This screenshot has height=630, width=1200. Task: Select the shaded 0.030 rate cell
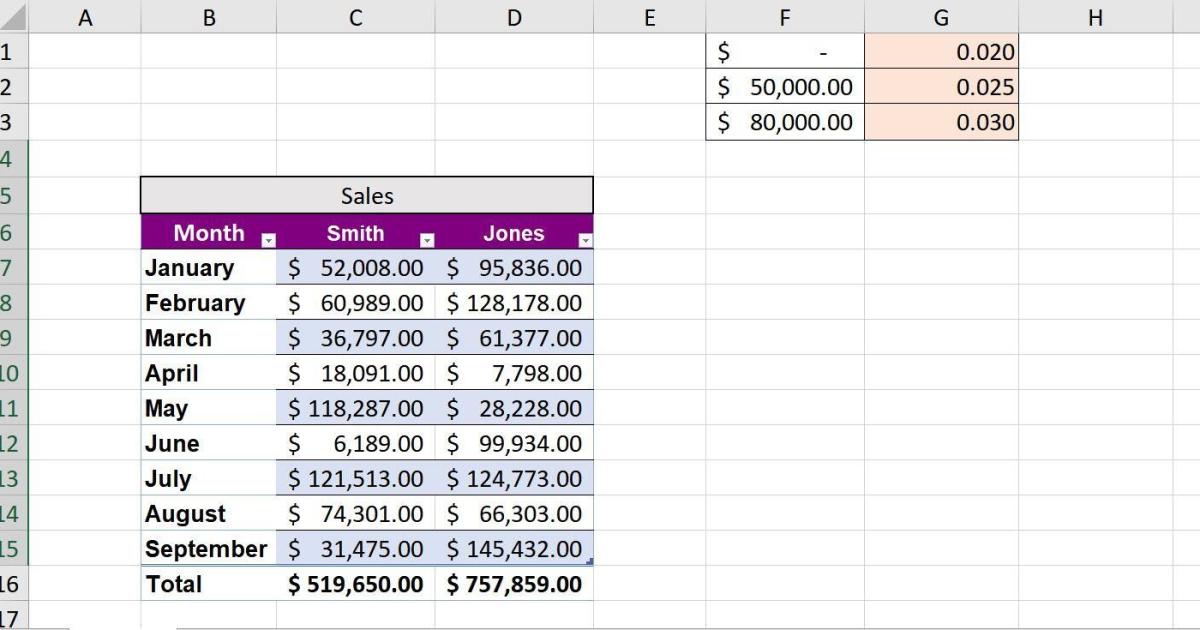[x=940, y=122]
